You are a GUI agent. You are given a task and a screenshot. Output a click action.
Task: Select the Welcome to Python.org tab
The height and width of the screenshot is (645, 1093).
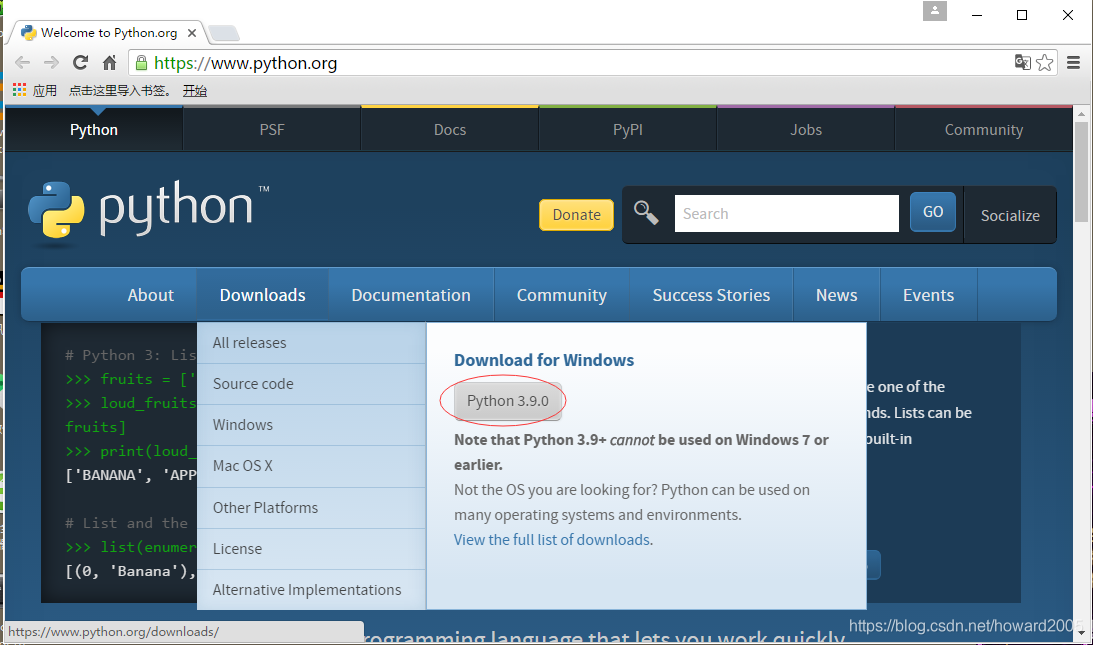pos(108,33)
